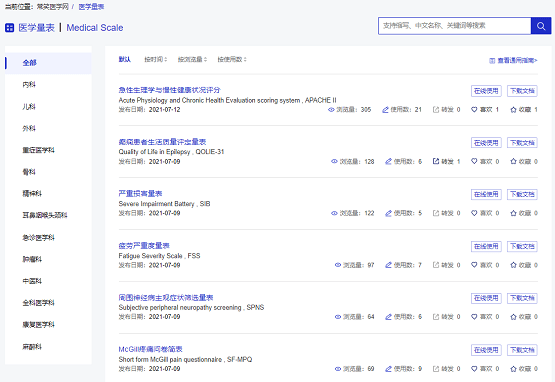Click the eye views icon for SF-MPQ
The height and width of the screenshot is (382, 555).
(x=338, y=369)
